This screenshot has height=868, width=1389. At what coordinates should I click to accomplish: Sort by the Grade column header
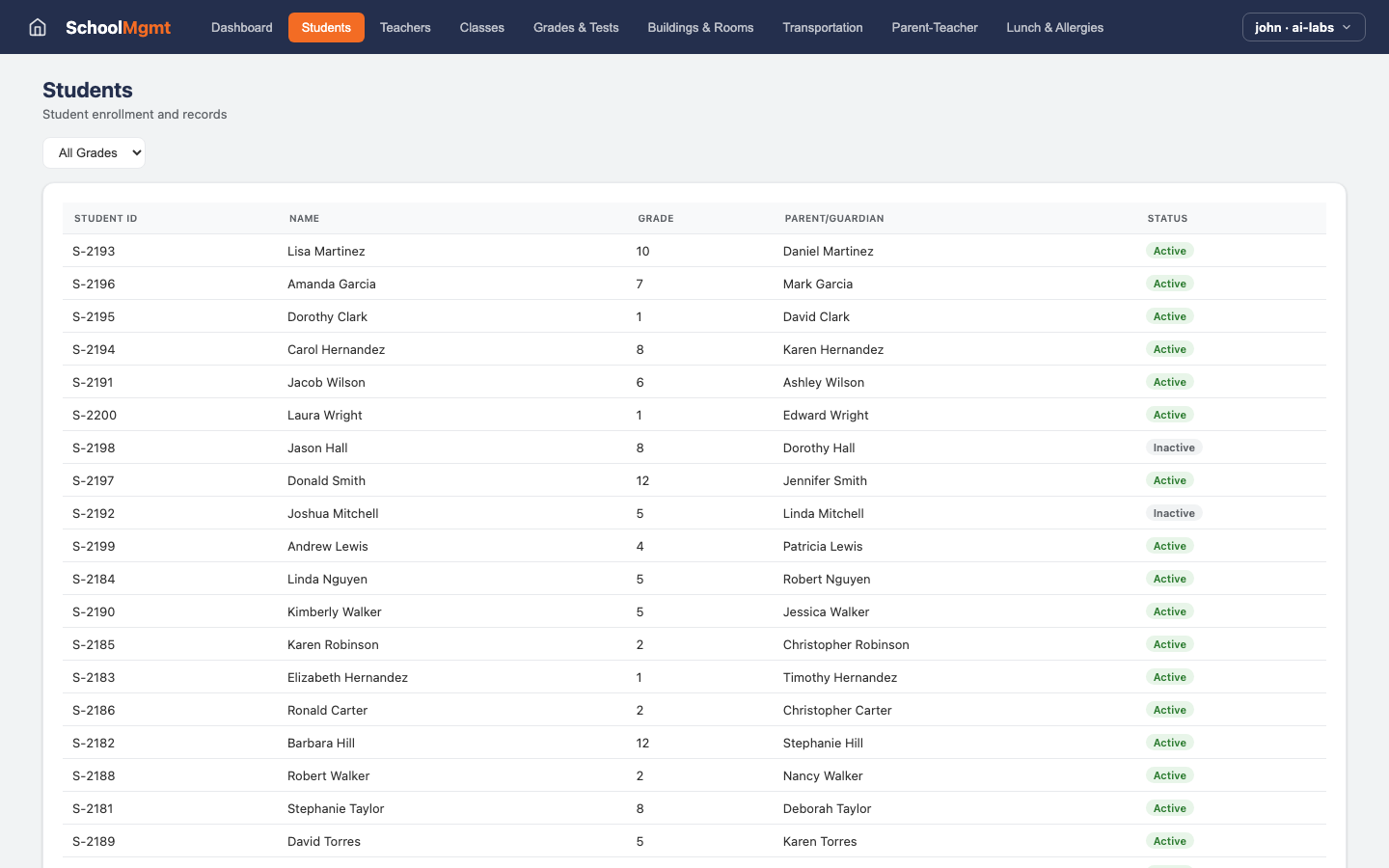coord(655,219)
